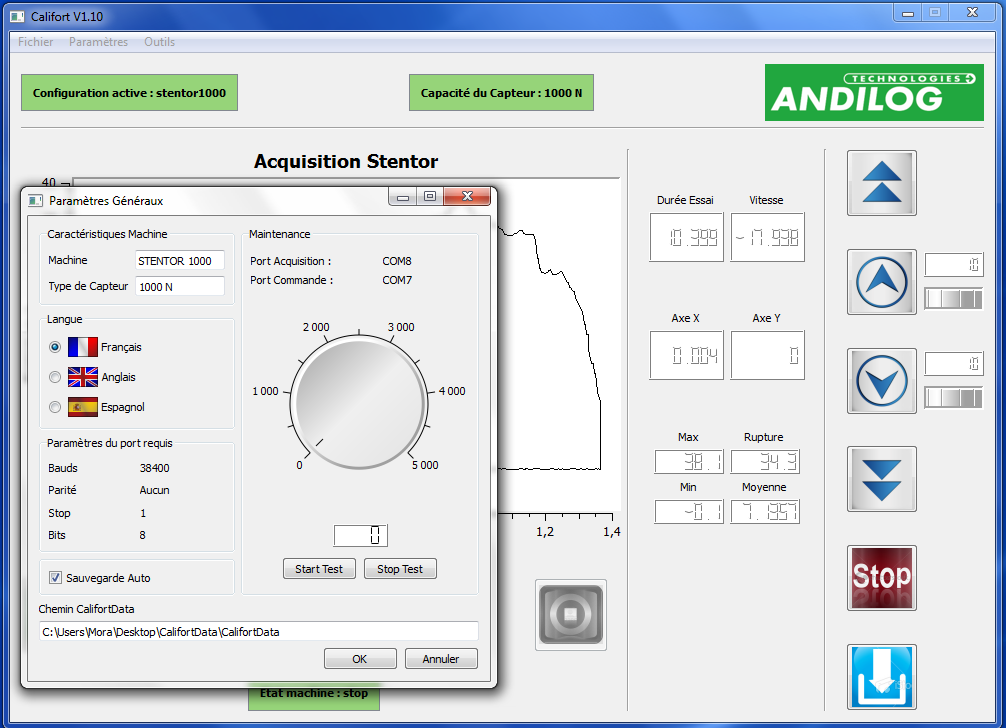Open the Fichier menu
The height and width of the screenshot is (728, 1006).
[x=35, y=42]
